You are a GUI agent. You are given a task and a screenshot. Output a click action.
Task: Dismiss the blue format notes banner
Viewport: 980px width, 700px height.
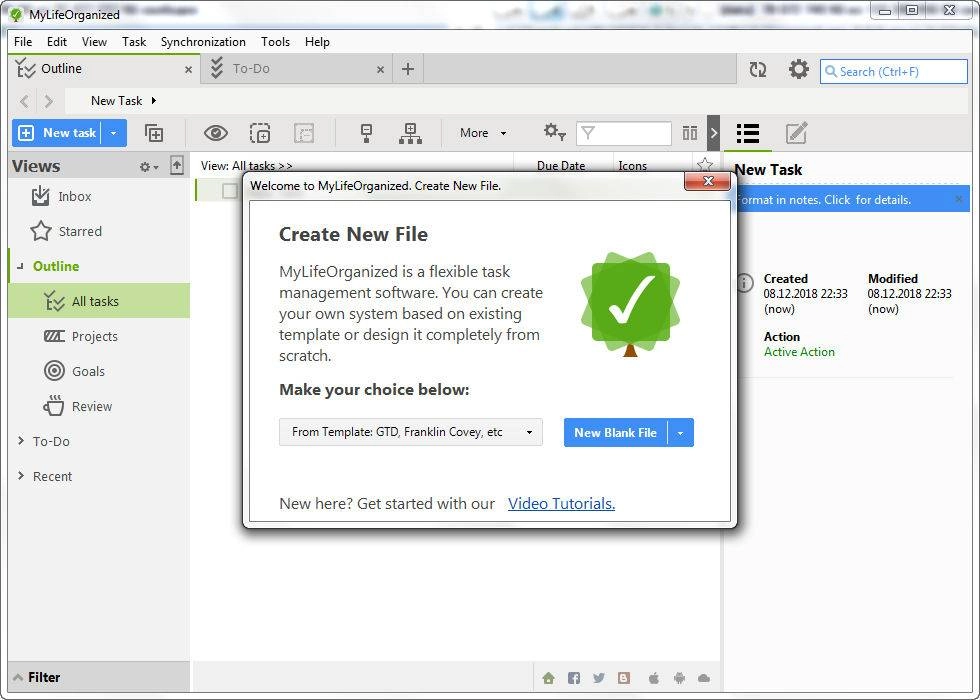tap(959, 199)
